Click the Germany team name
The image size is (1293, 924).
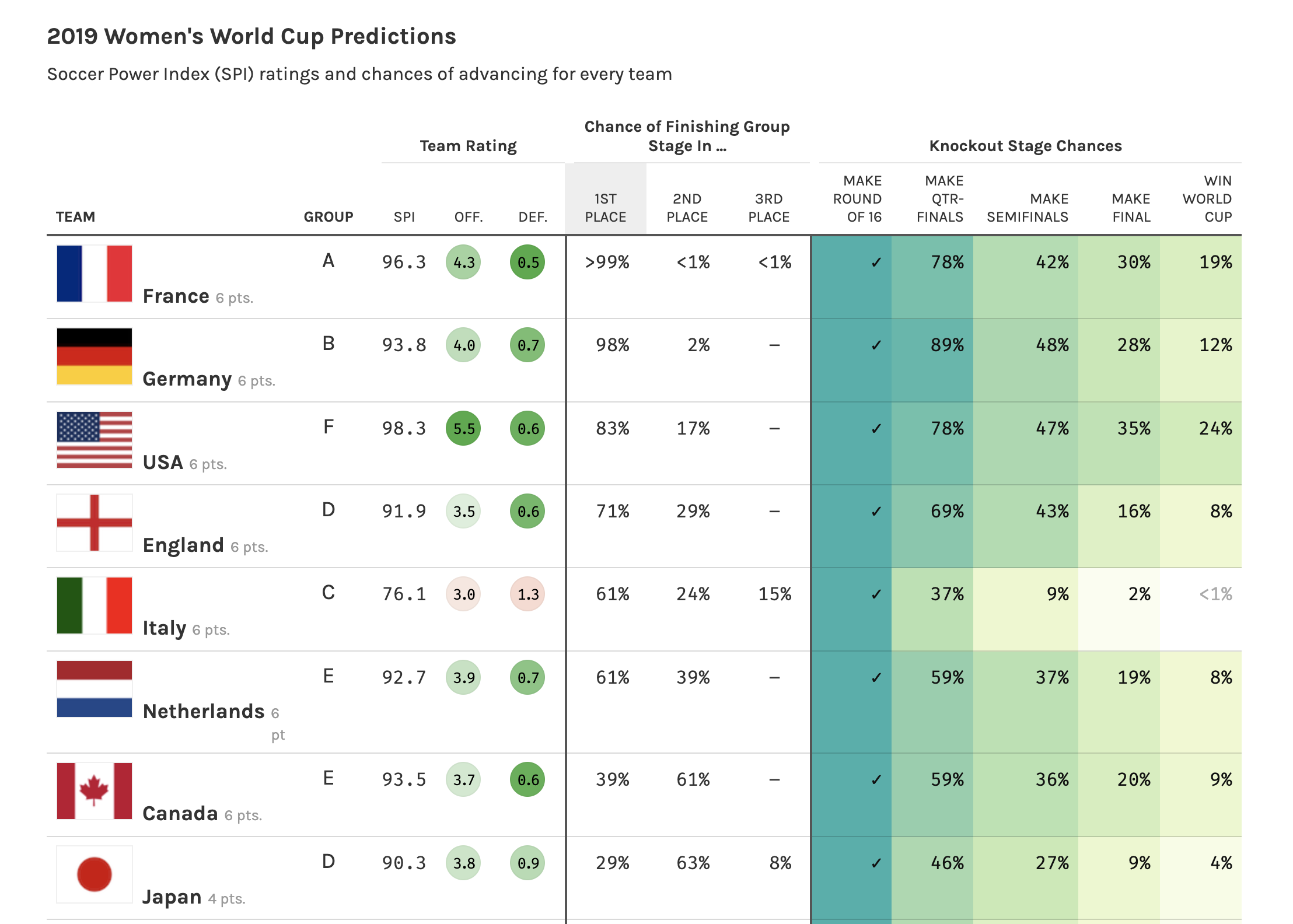pyautogui.click(x=187, y=379)
